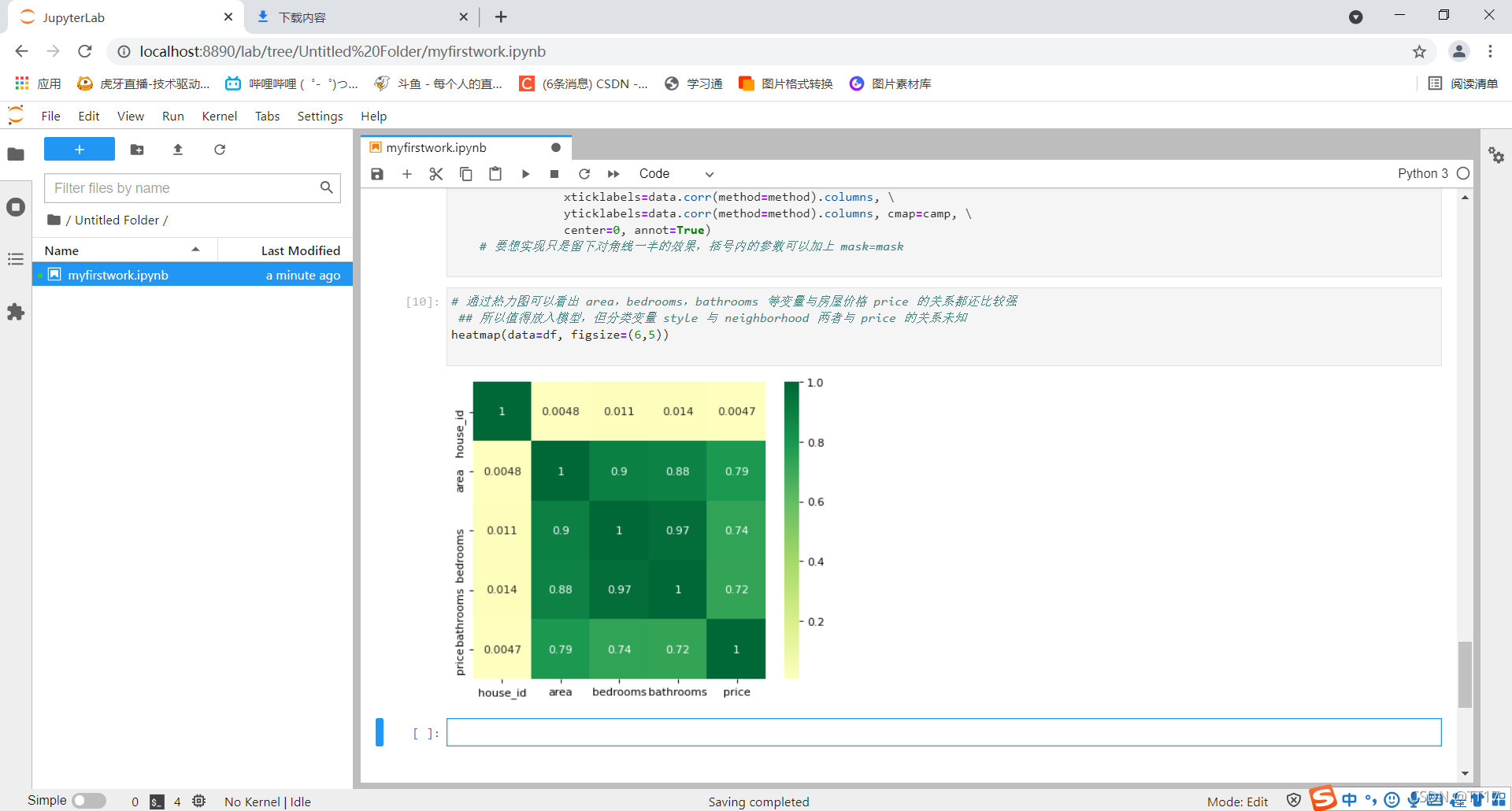Screen dimensions: 1512x811
Task: Open the View menu
Action: tap(131, 116)
